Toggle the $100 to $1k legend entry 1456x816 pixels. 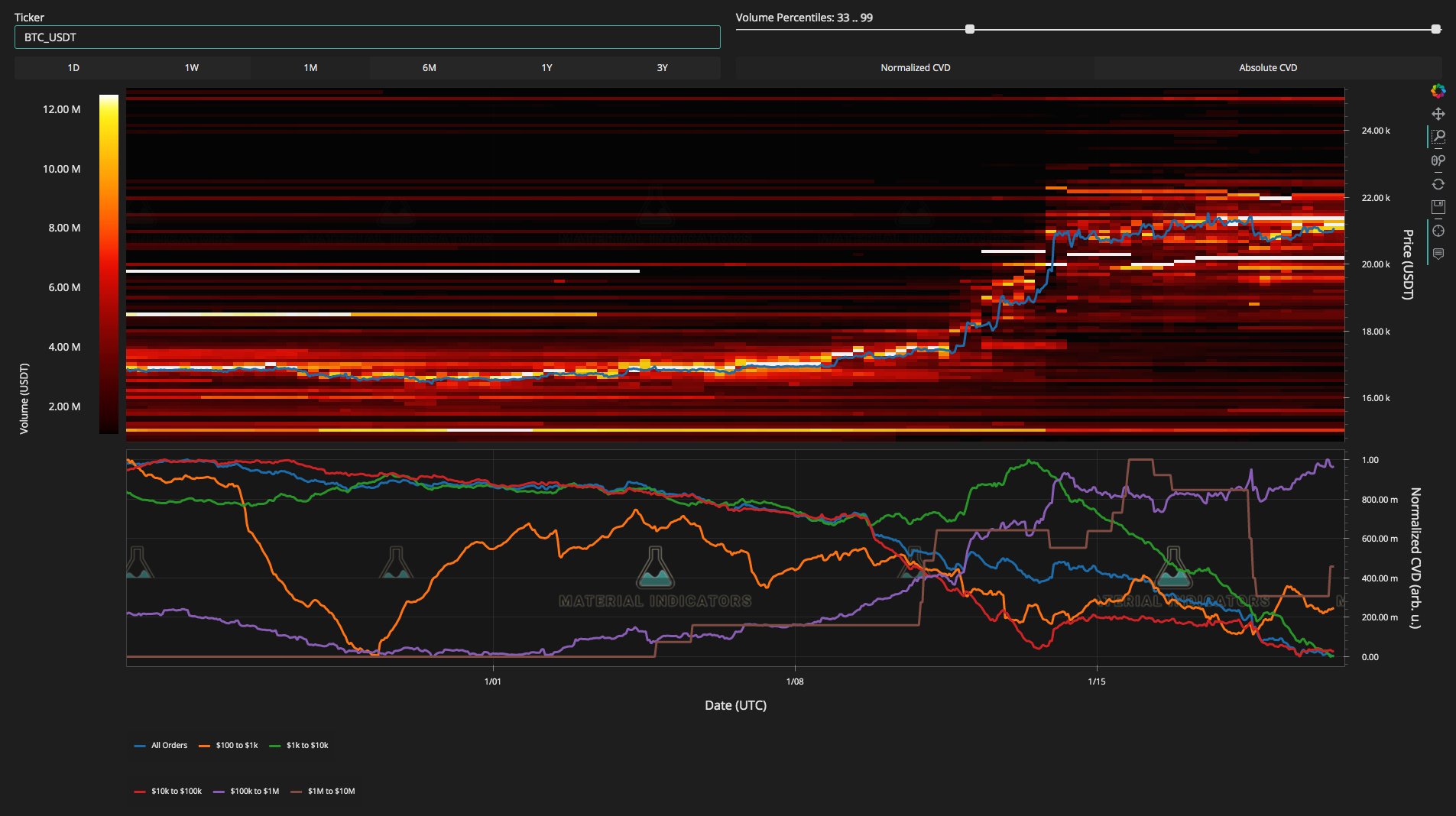(x=229, y=745)
